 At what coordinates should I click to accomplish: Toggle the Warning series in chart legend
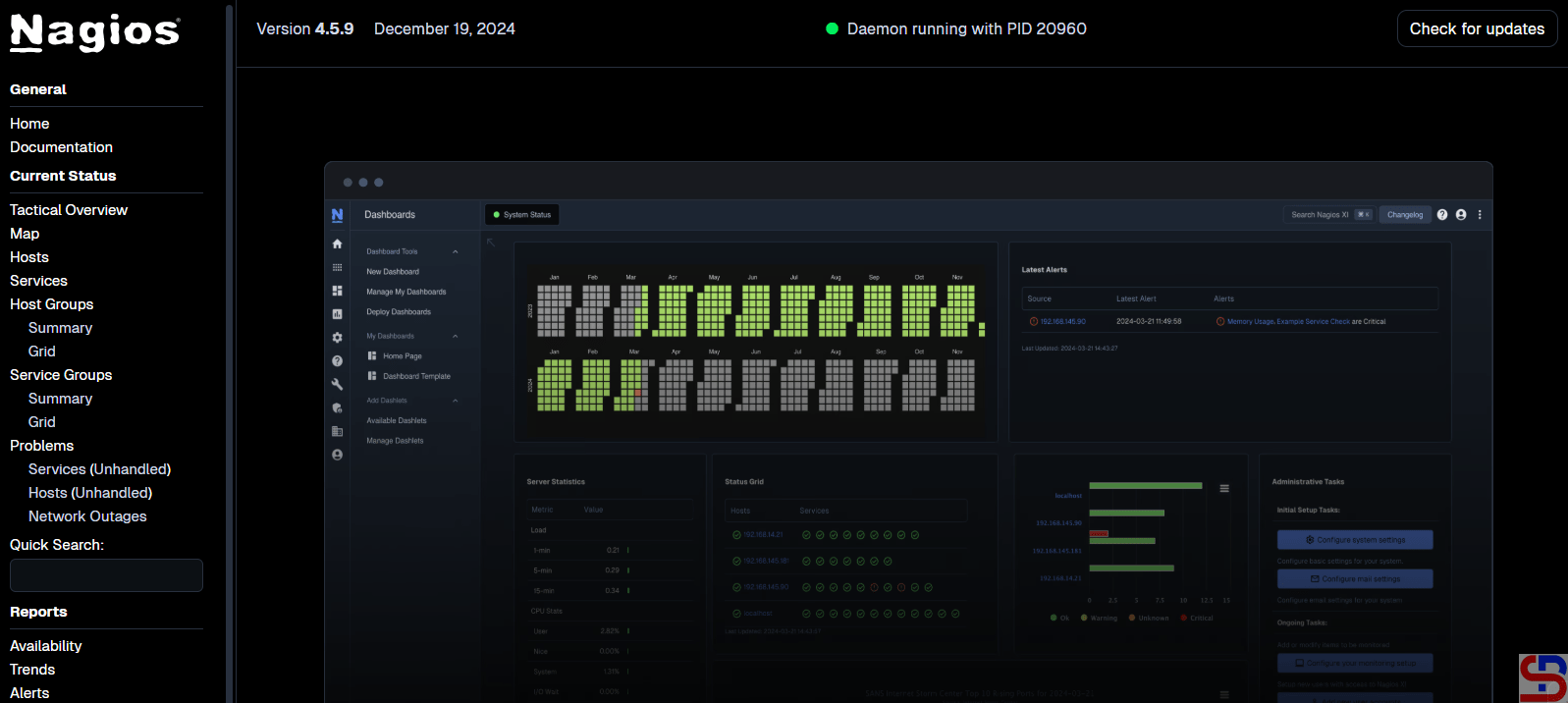coord(1099,619)
